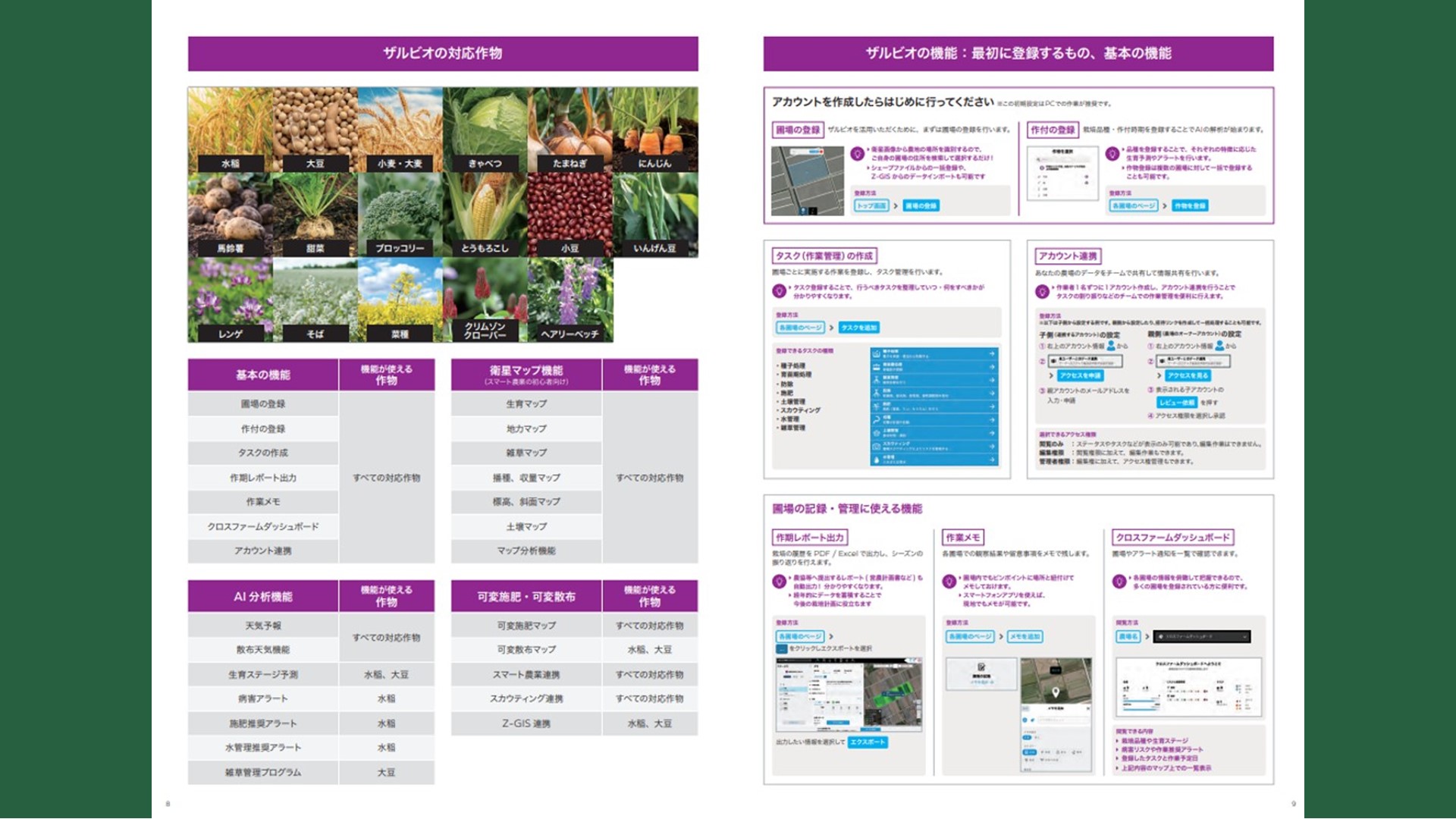Click the lightbulb icon in 圃場の登録 section
The height and width of the screenshot is (819, 1456).
click(x=858, y=153)
